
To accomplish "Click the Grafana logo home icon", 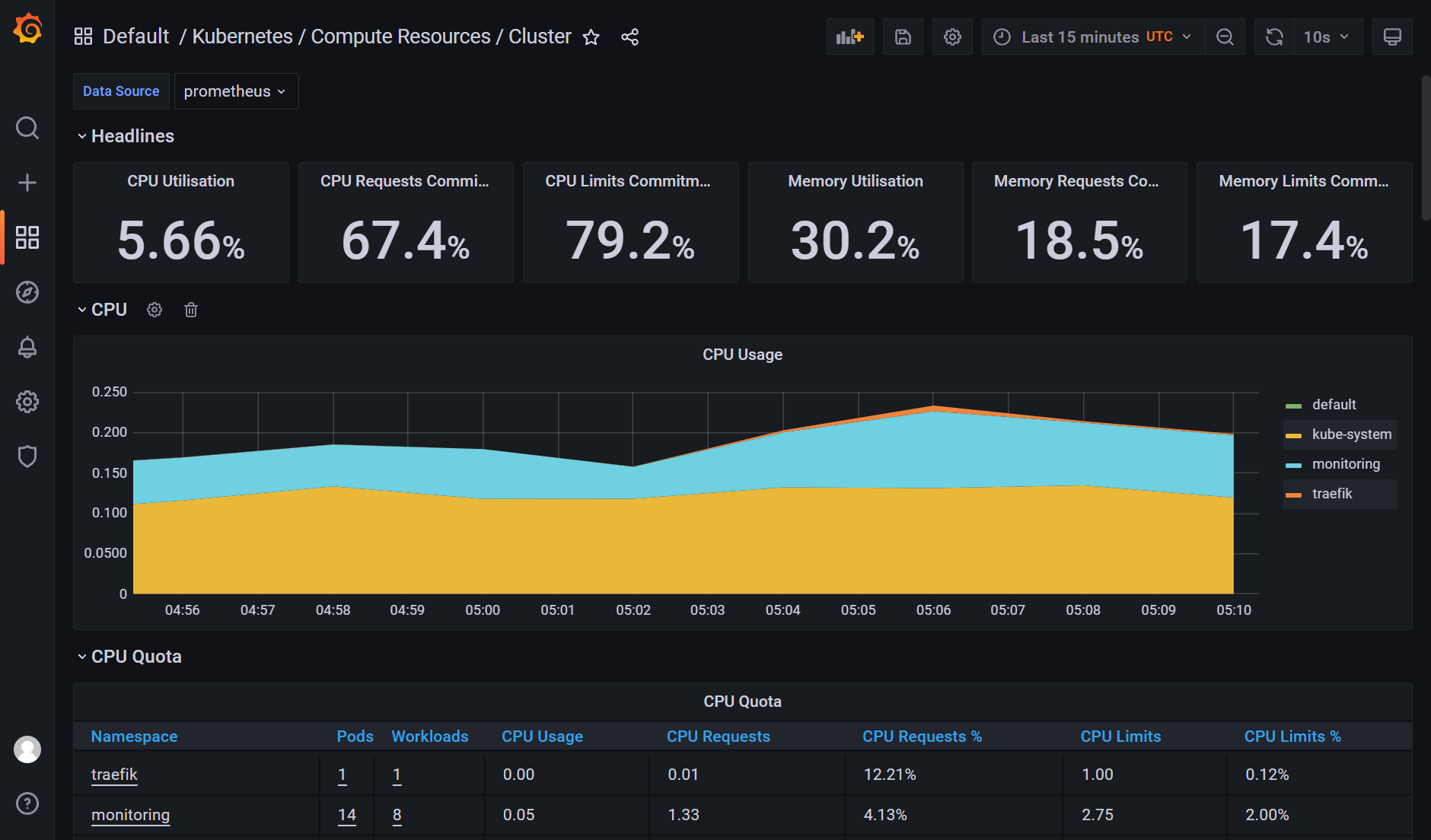I will point(27,29).
